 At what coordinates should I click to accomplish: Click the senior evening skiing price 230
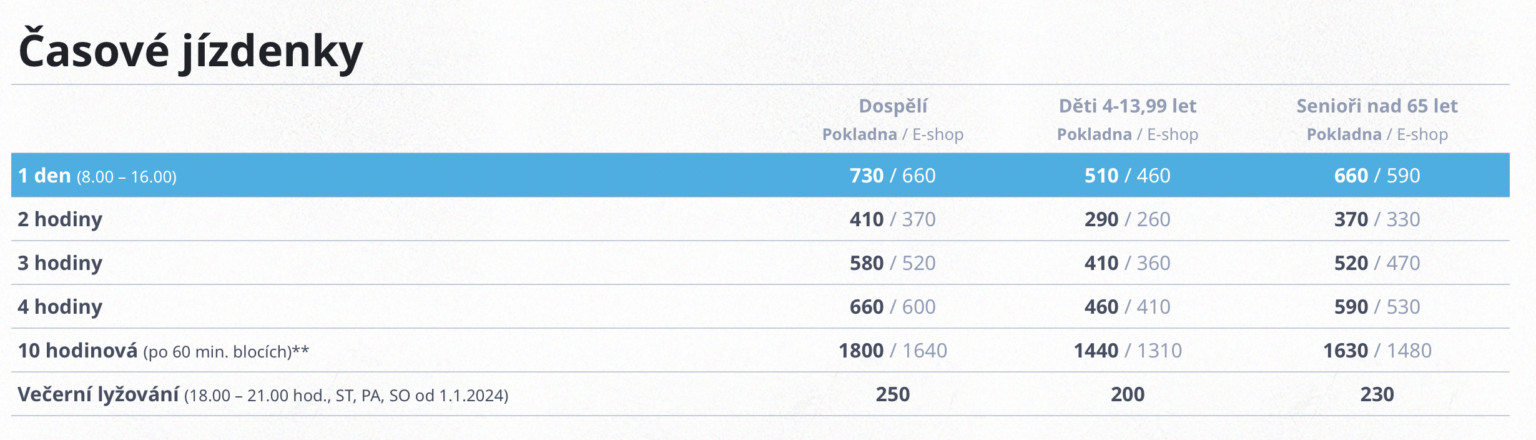tap(1377, 395)
